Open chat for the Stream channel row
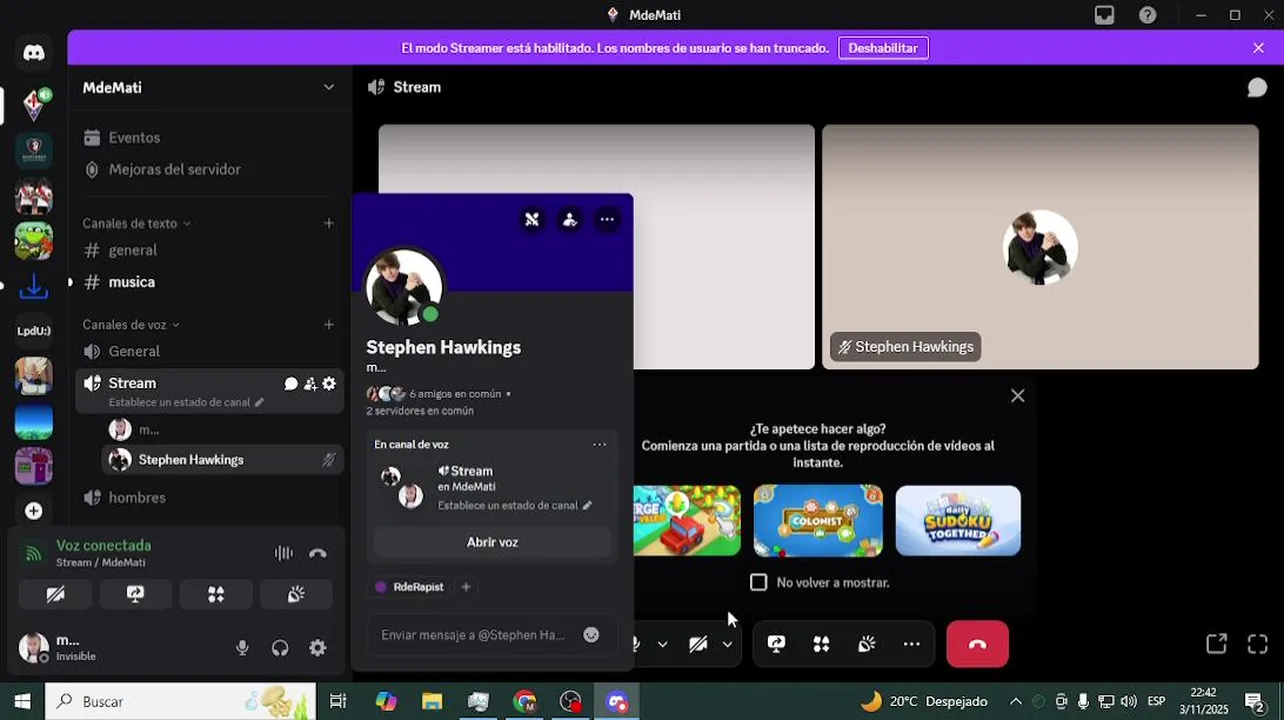 291,383
